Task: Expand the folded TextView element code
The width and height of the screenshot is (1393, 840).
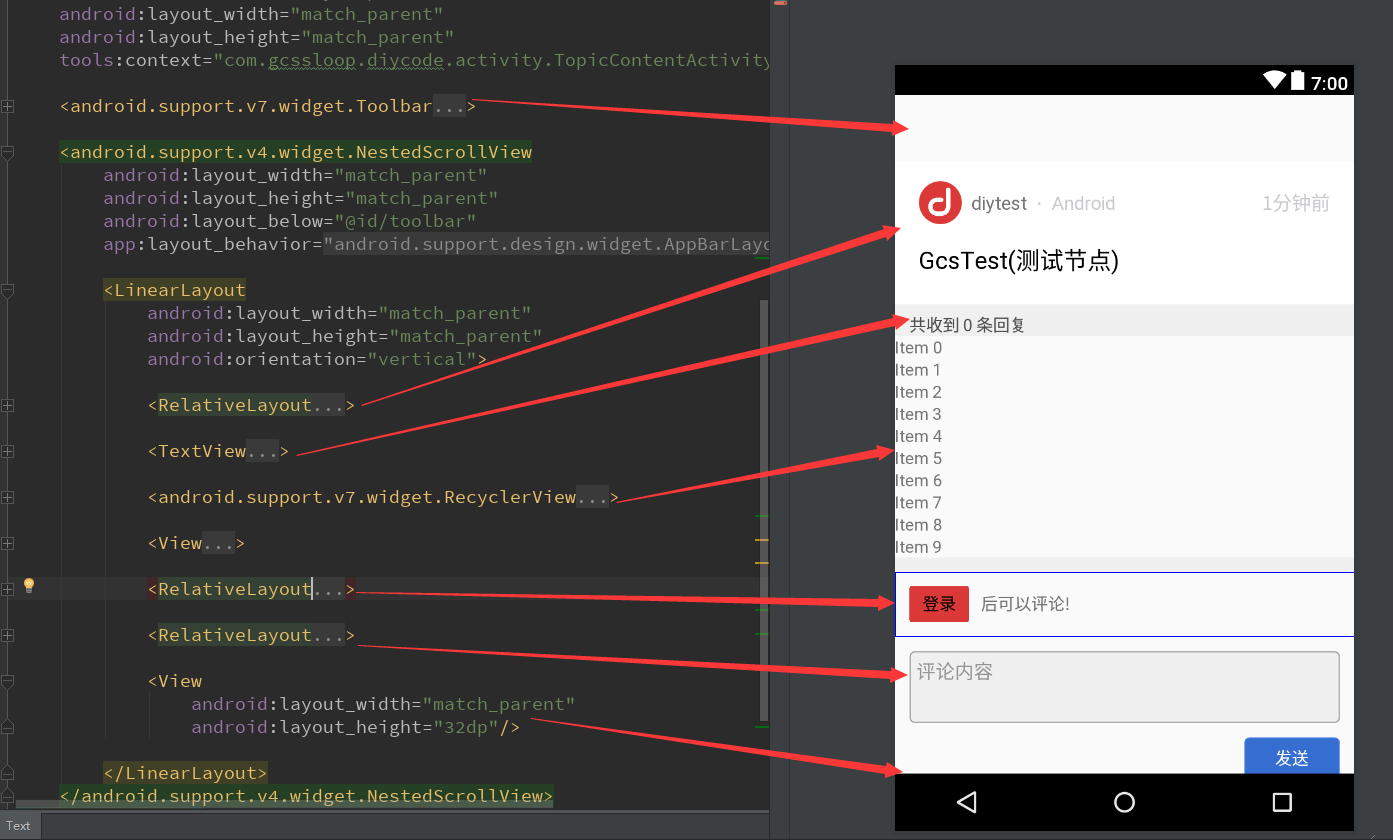Action: (262, 450)
